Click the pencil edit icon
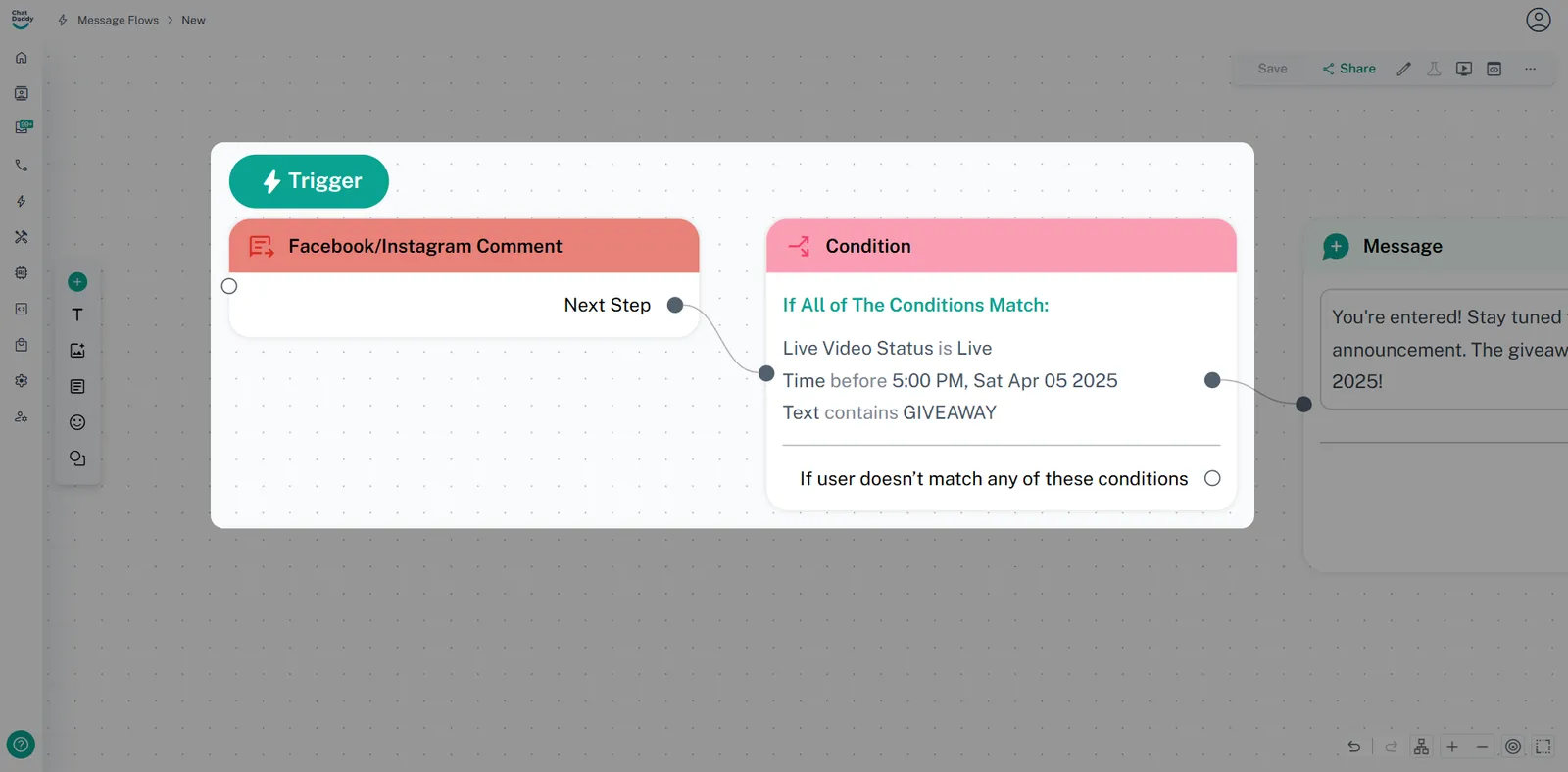 click(x=1403, y=69)
